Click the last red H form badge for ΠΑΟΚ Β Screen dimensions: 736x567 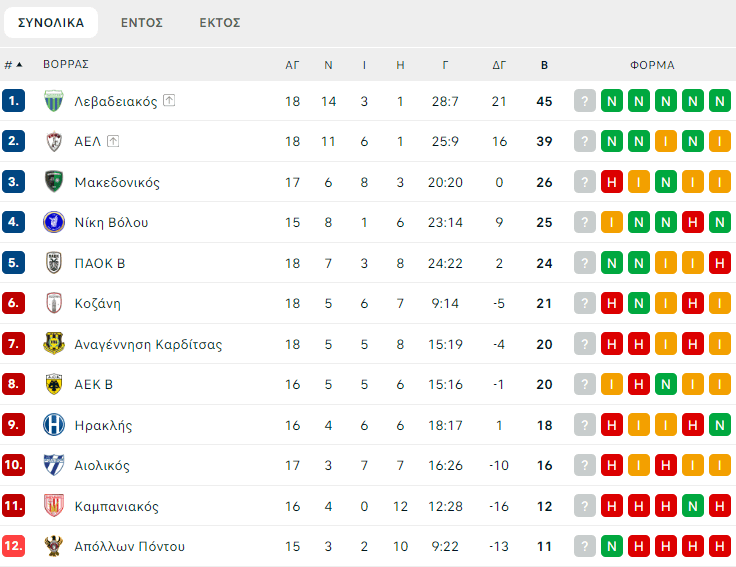coord(719,263)
